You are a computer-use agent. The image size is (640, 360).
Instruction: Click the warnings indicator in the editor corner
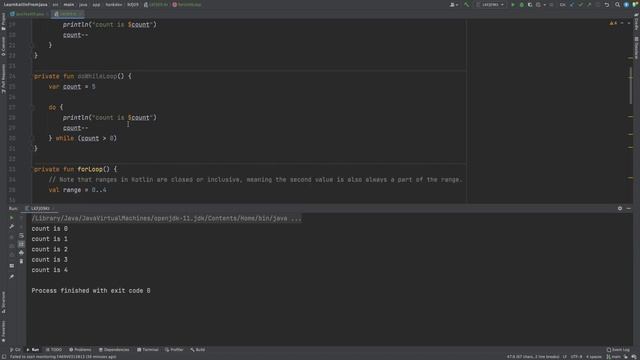point(613,23)
